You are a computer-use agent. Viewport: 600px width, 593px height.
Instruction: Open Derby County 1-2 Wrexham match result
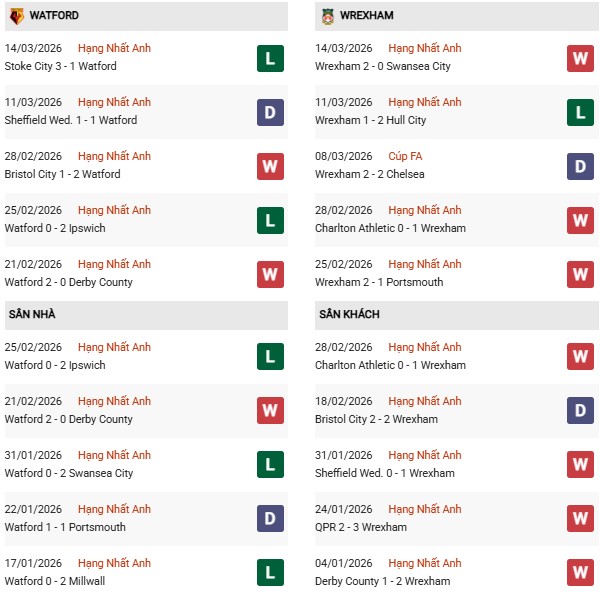pos(379,581)
